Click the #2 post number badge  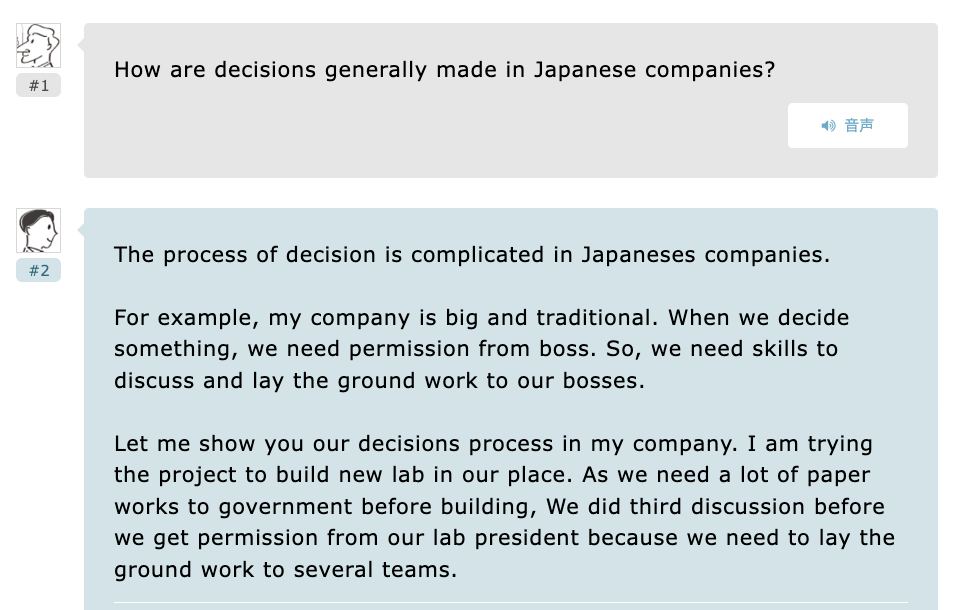point(39,270)
